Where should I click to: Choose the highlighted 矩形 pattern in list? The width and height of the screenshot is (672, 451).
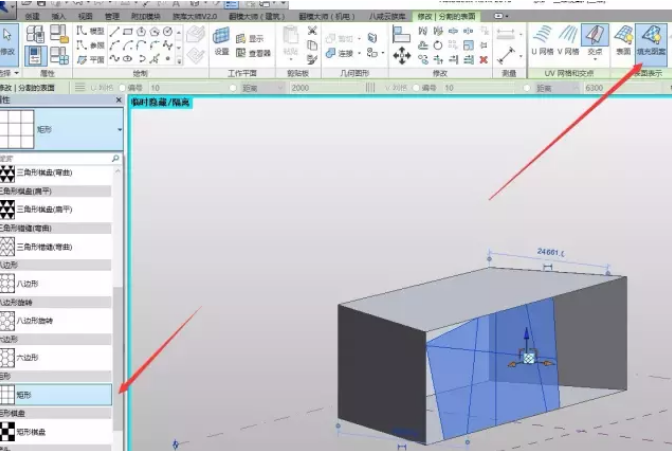(56, 394)
